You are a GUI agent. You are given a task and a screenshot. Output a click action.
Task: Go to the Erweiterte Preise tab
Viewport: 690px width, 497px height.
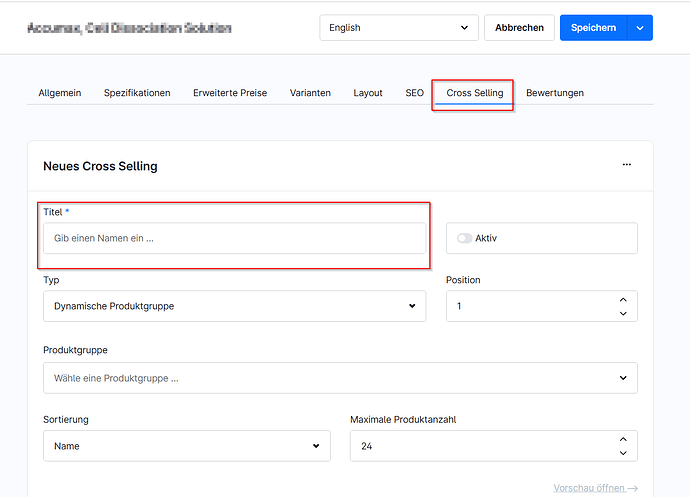point(230,93)
